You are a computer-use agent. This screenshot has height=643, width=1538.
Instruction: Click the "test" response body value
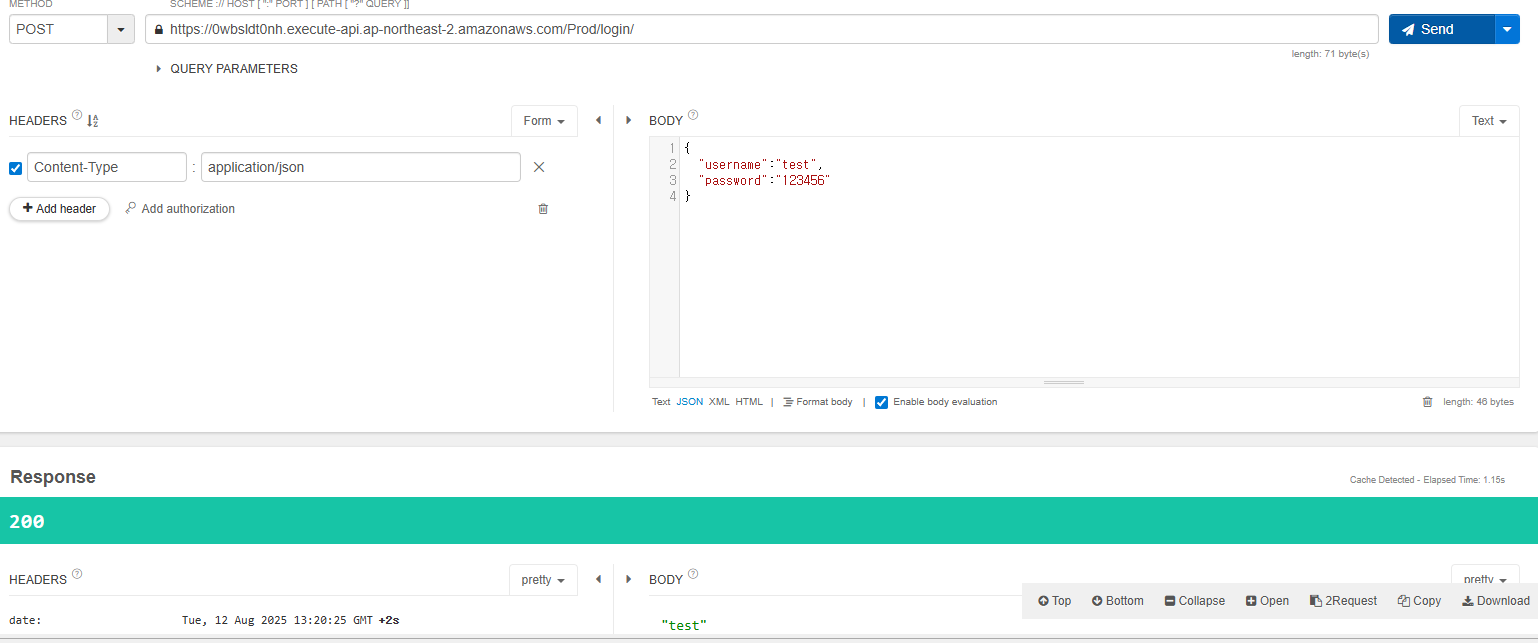pos(684,625)
